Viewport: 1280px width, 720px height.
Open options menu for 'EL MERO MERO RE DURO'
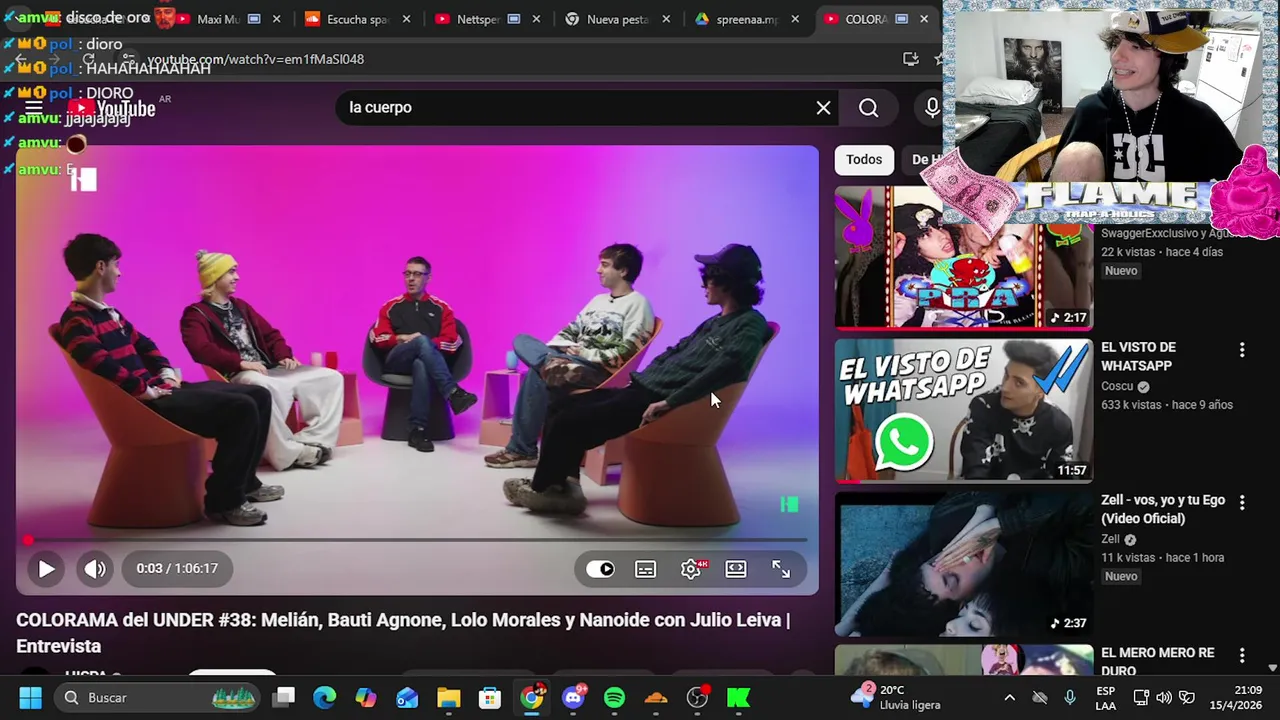1242,655
